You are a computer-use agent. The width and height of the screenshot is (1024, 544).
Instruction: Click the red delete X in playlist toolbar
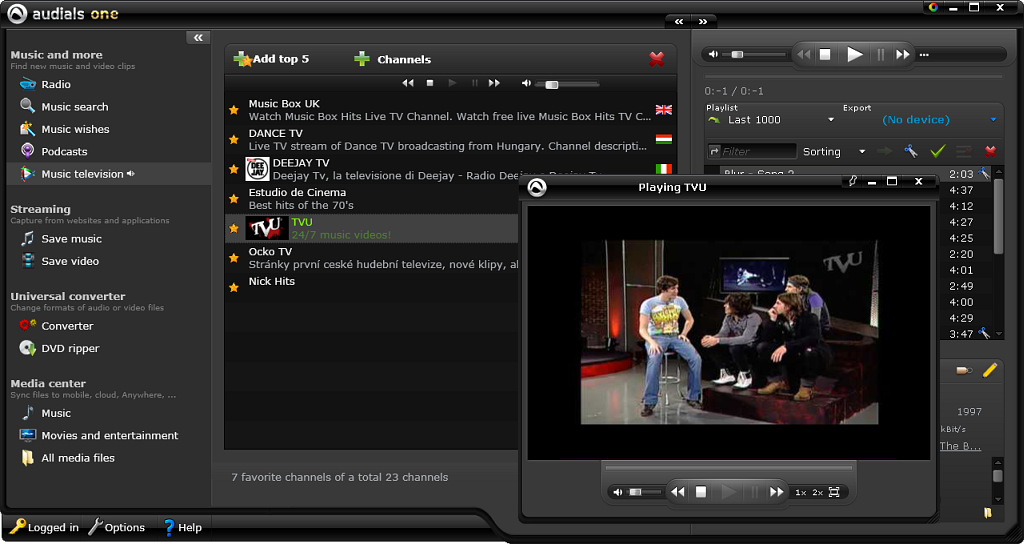click(990, 152)
